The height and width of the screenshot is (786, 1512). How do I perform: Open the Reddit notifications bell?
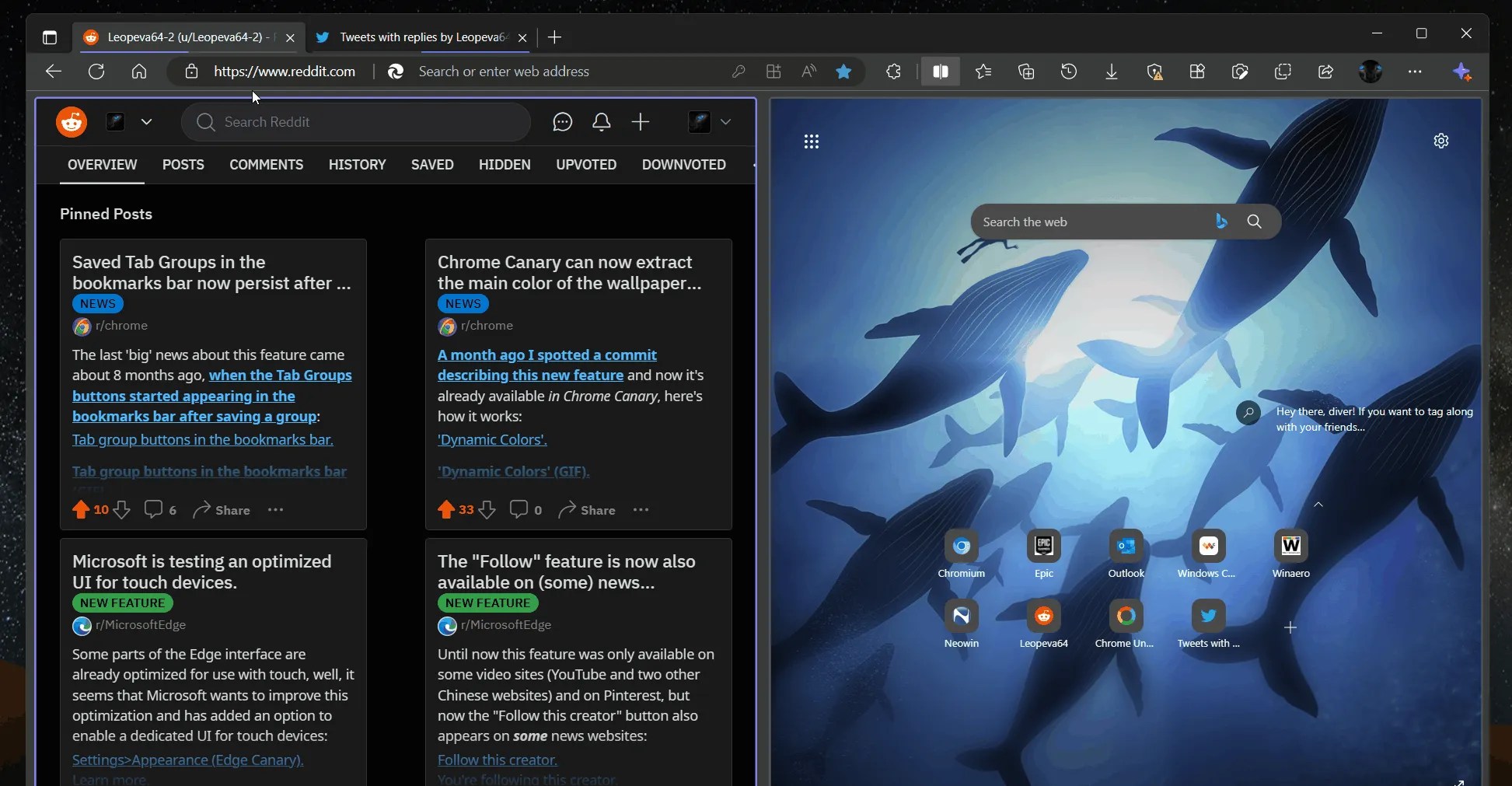[602, 122]
